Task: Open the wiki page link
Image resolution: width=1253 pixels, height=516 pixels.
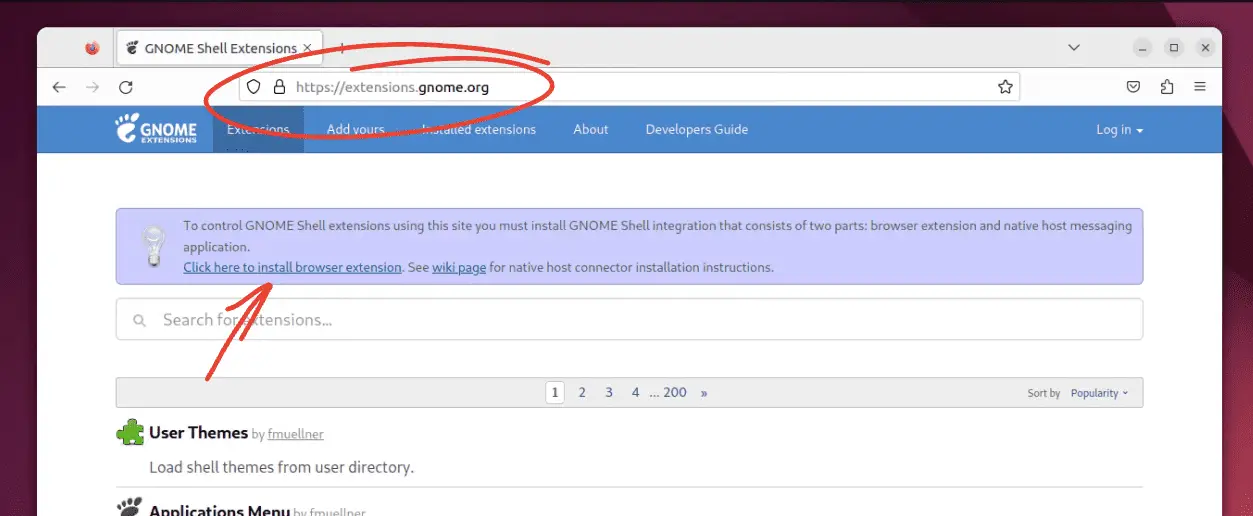Action: pos(459,267)
